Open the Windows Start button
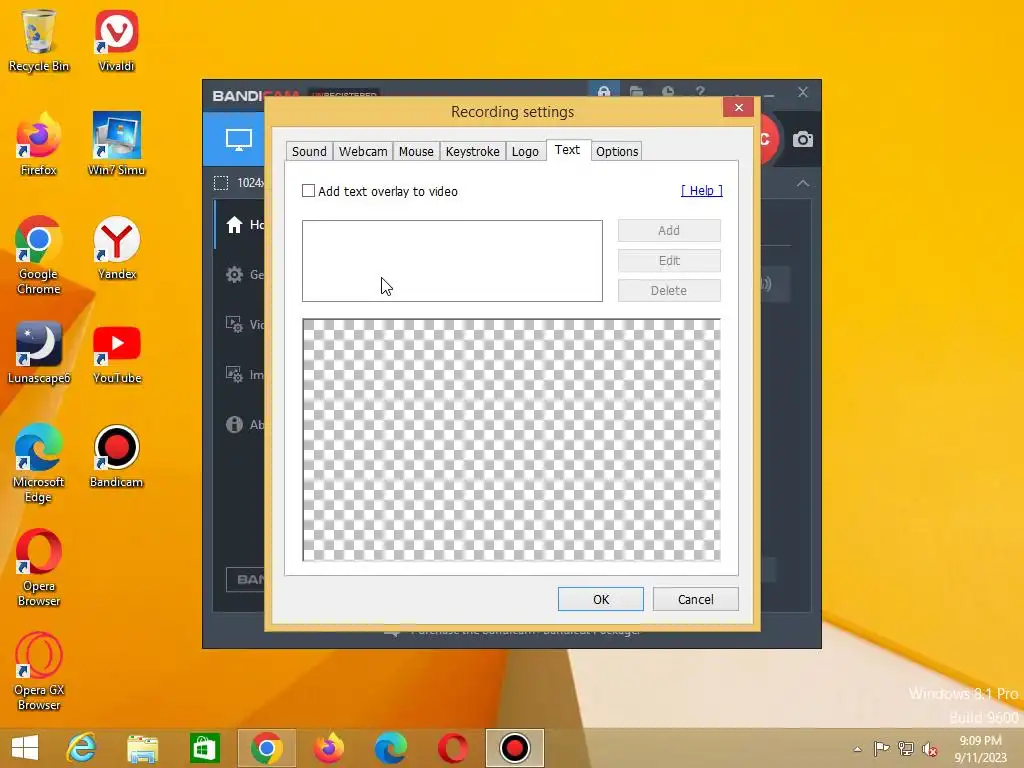The image size is (1024, 768). click(25, 748)
